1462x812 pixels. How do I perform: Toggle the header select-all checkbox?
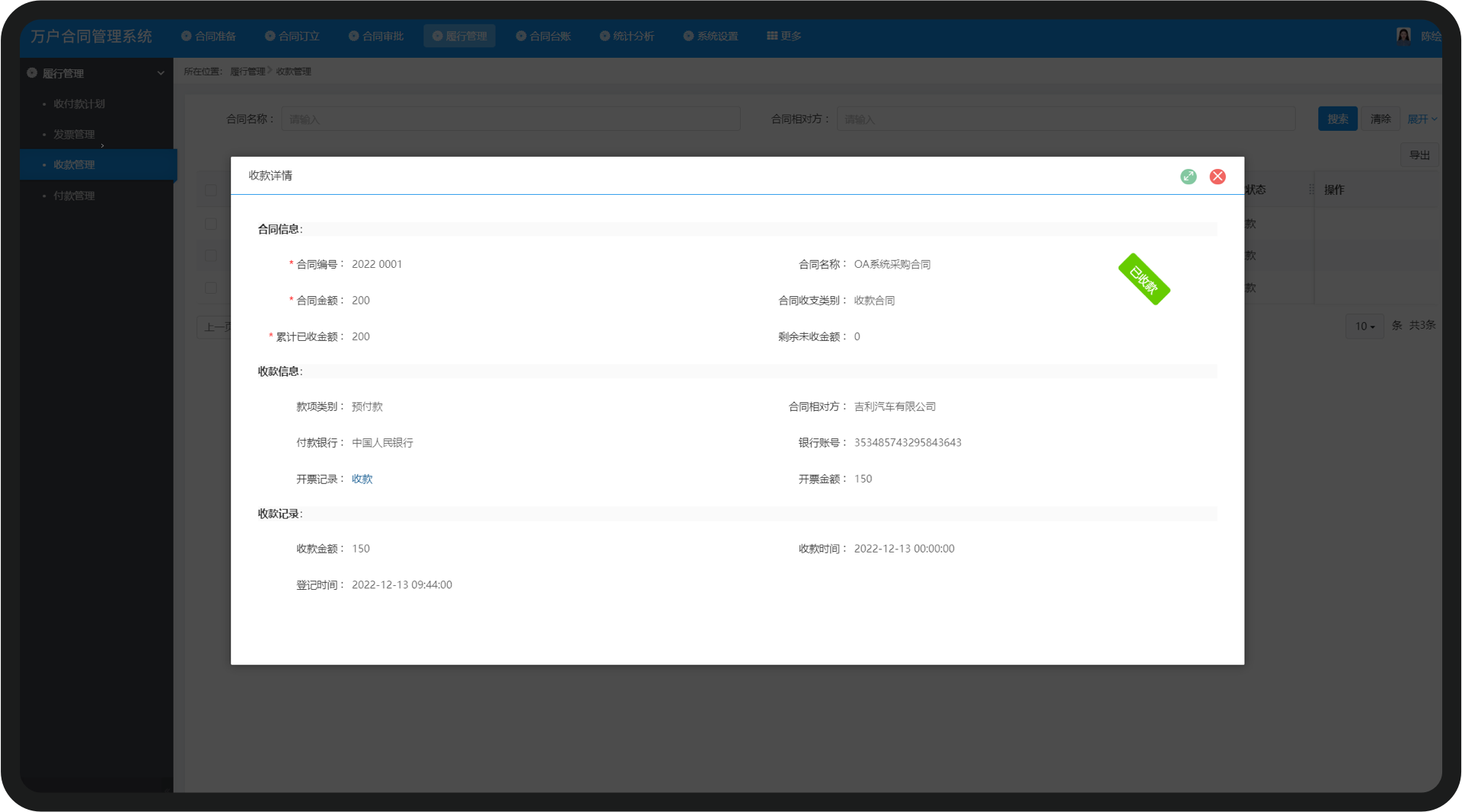pyautogui.click(x=211, y=190)
